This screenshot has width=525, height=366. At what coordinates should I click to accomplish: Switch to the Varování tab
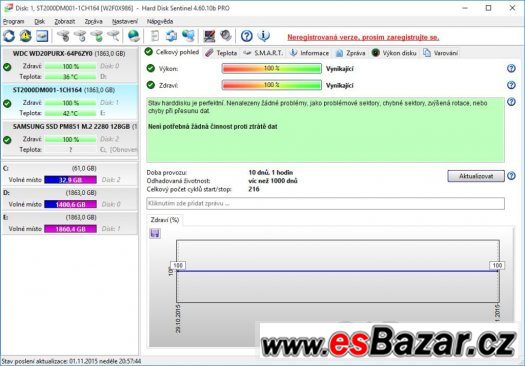[x=441, y=53]
